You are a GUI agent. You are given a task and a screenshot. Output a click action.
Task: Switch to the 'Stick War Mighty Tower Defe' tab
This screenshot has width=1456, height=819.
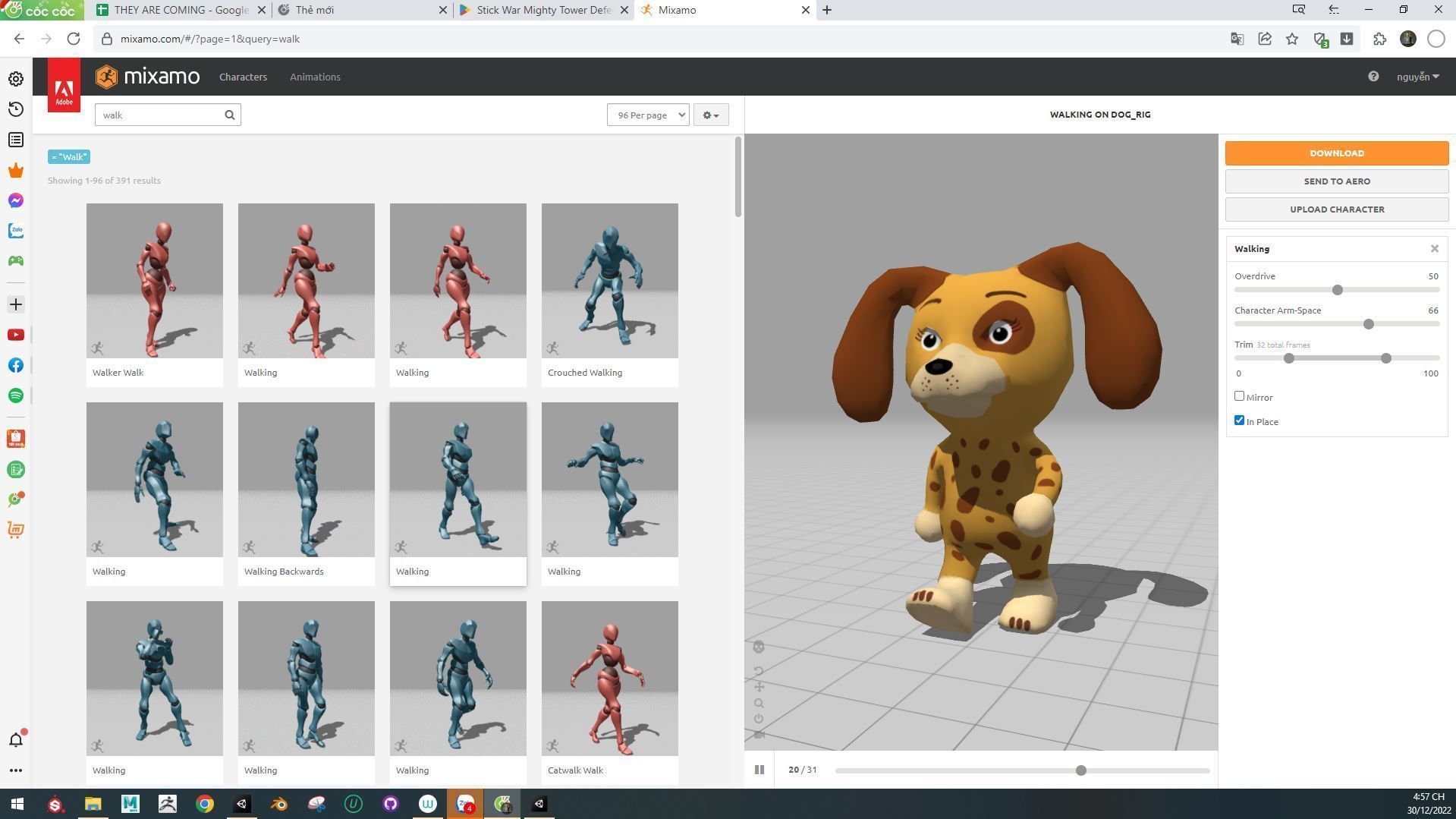(543, 10)
